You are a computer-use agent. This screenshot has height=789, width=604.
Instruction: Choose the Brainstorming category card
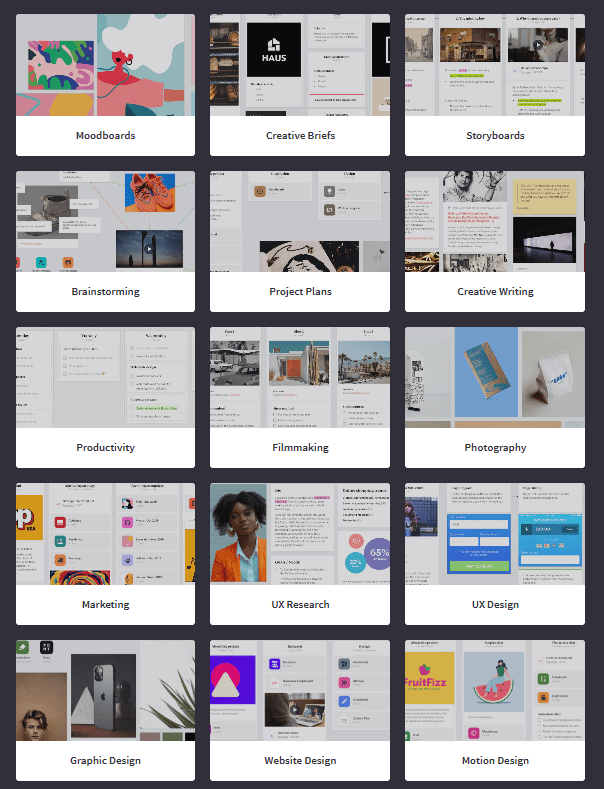(x=105, y=242)
